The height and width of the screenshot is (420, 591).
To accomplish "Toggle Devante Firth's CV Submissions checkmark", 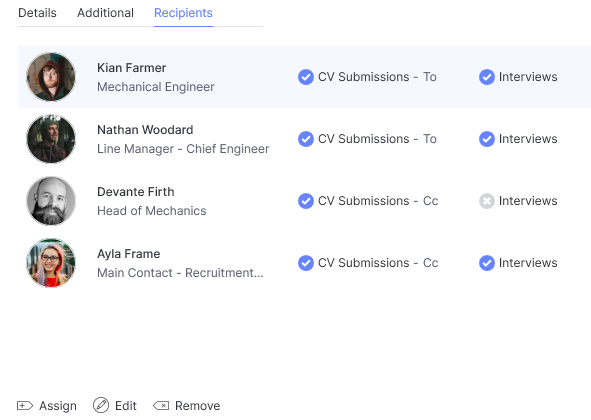I will 306,201.
